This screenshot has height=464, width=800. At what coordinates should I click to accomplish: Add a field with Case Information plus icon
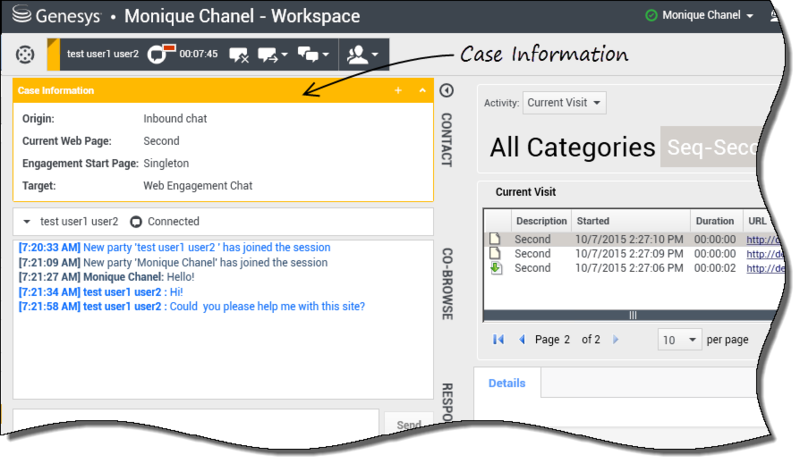click(398, 90)
